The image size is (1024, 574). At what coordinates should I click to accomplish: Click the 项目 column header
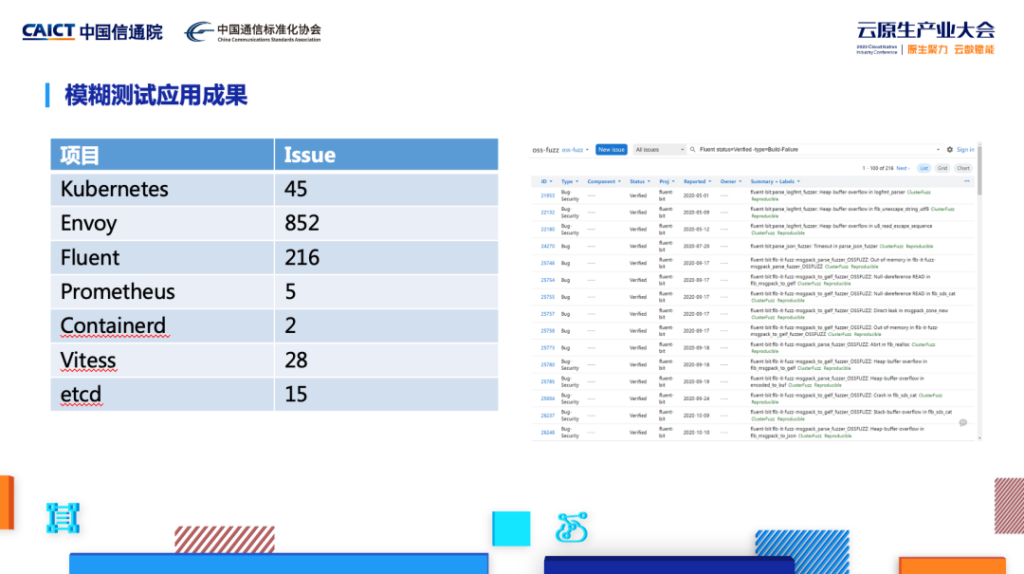click(x=163, y=155)
